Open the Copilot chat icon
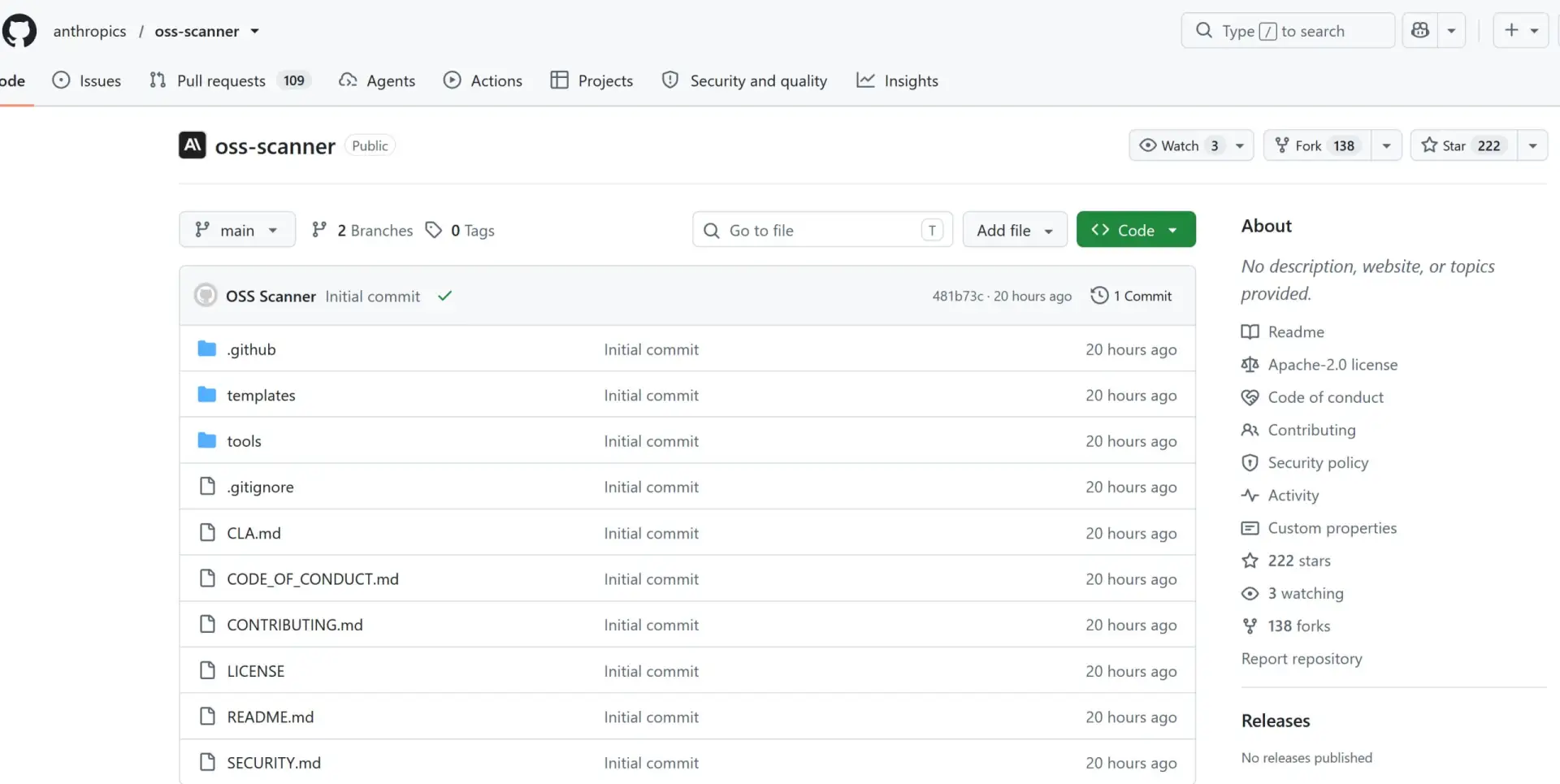 [1420, 31]
